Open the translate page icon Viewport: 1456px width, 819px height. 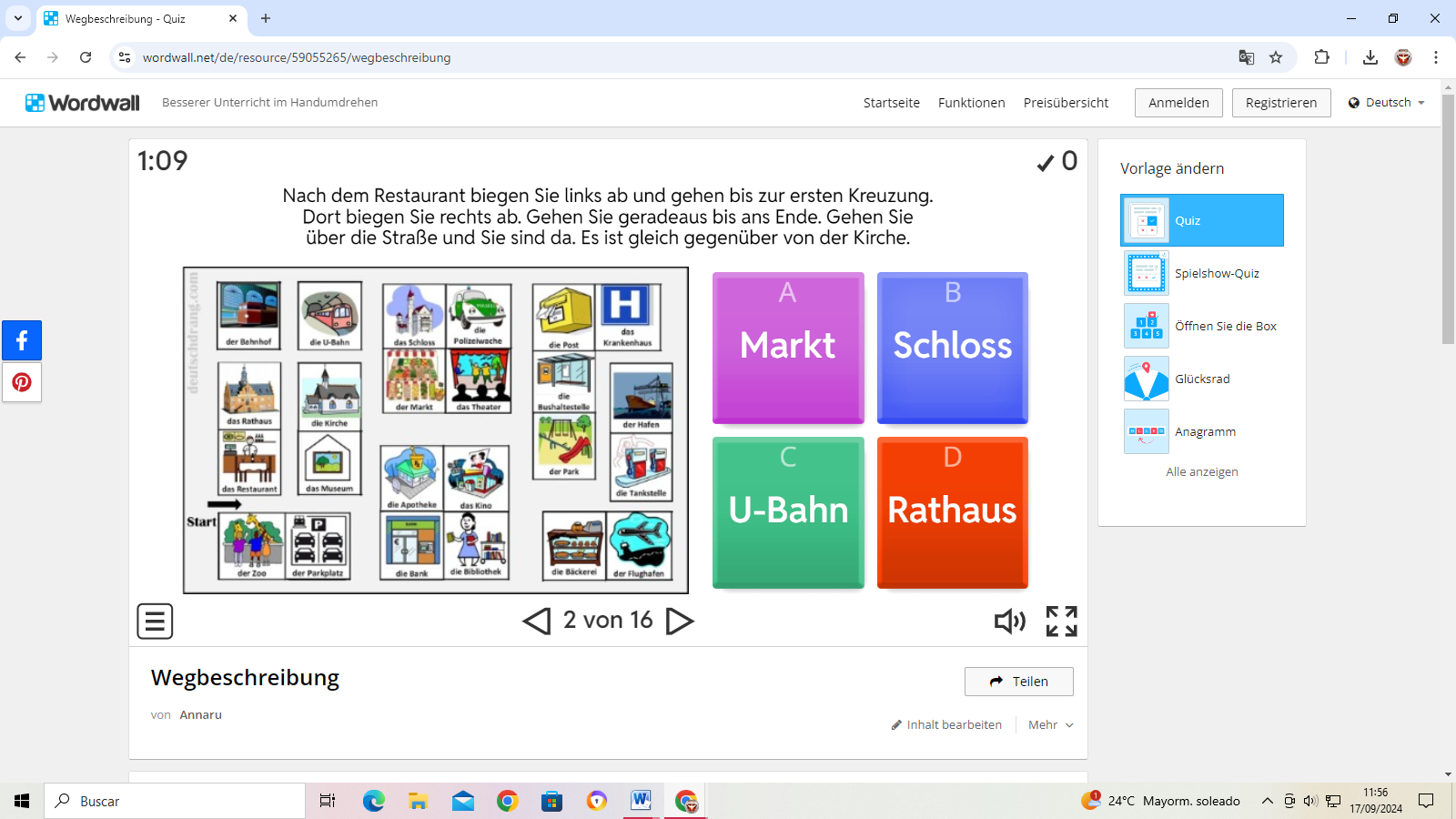1247,57
